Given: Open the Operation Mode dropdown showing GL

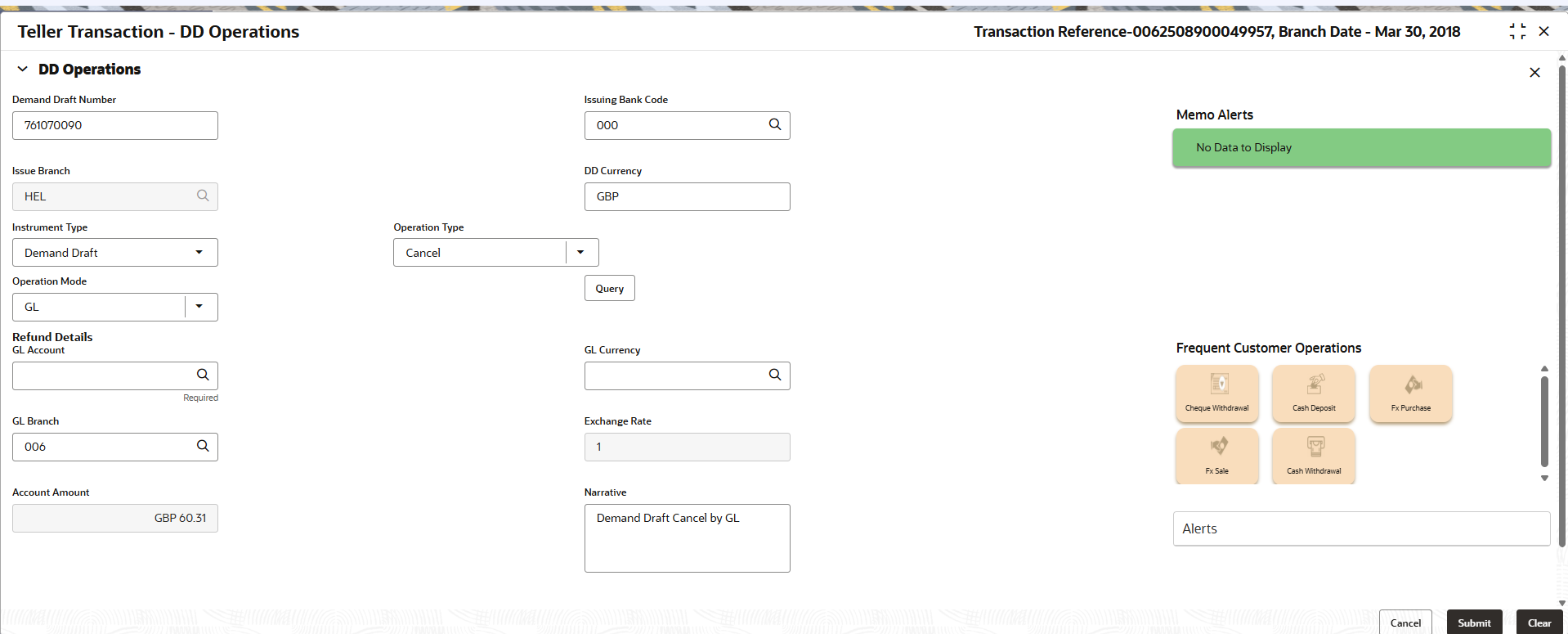Looking at the screenshot, I should pyautogui.click(x=115, y=307).
